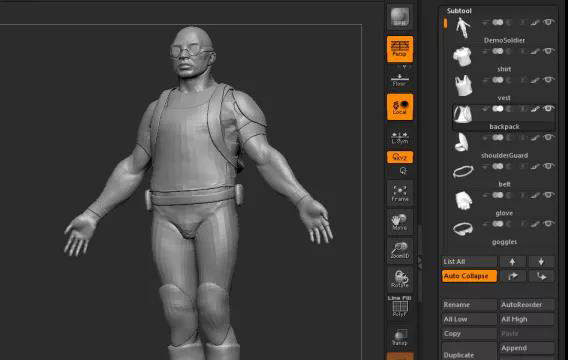The height and width of the screenshot is (360, 568).
Task: Click the curved down-right arrow button
Action: (x=541, y=276)
